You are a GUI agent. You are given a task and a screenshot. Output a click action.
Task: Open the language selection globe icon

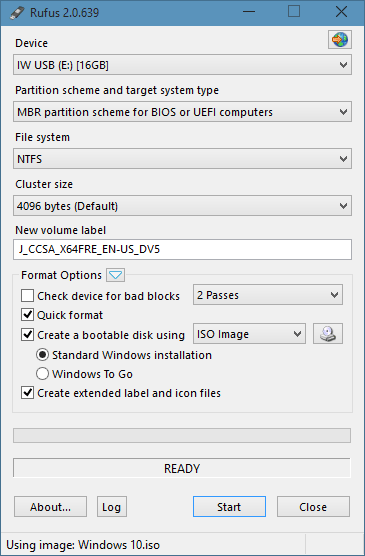click(340, 39)
